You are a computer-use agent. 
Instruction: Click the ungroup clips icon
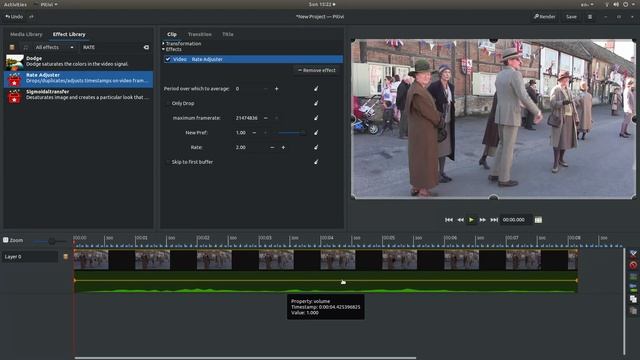633,288
